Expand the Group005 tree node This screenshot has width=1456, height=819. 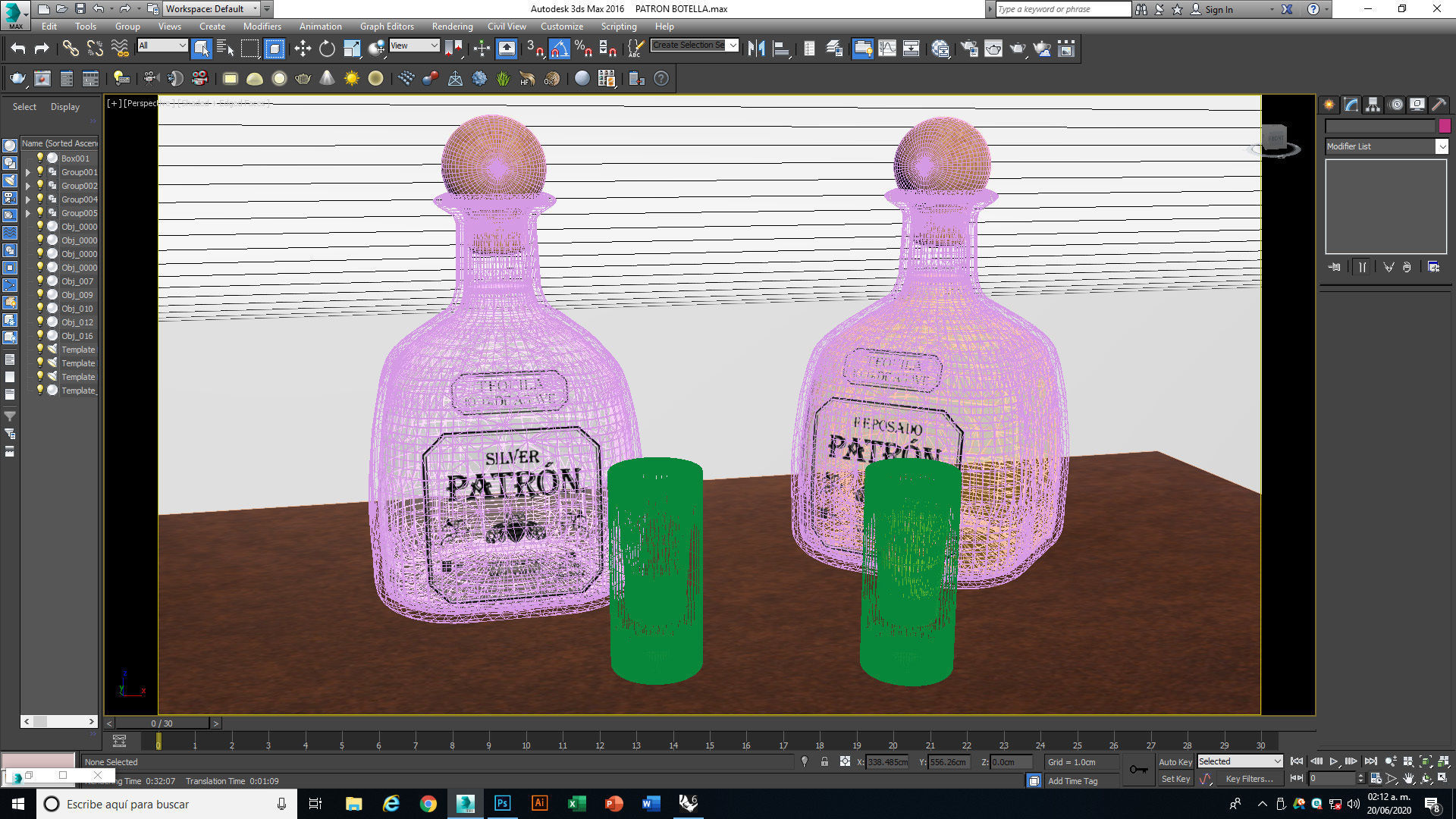pyautogui.click(x=28, y=213)
